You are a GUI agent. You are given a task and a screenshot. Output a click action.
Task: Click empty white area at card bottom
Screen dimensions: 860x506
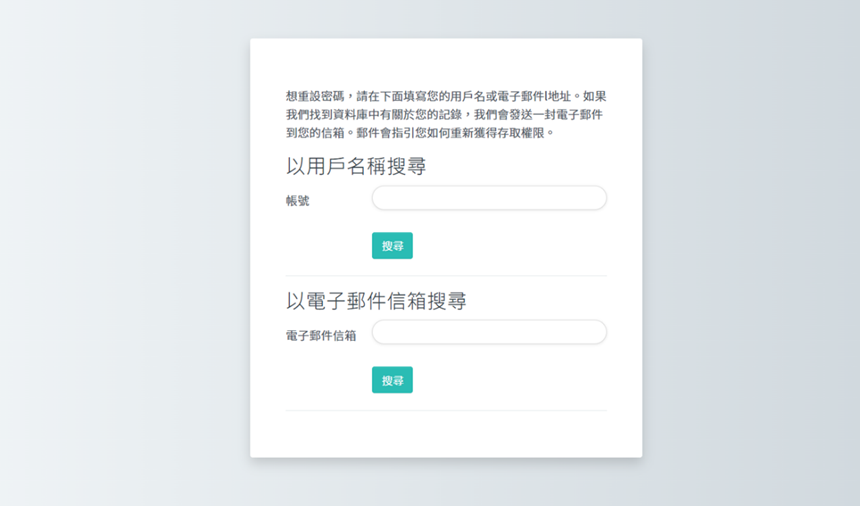tap(446, 435)
